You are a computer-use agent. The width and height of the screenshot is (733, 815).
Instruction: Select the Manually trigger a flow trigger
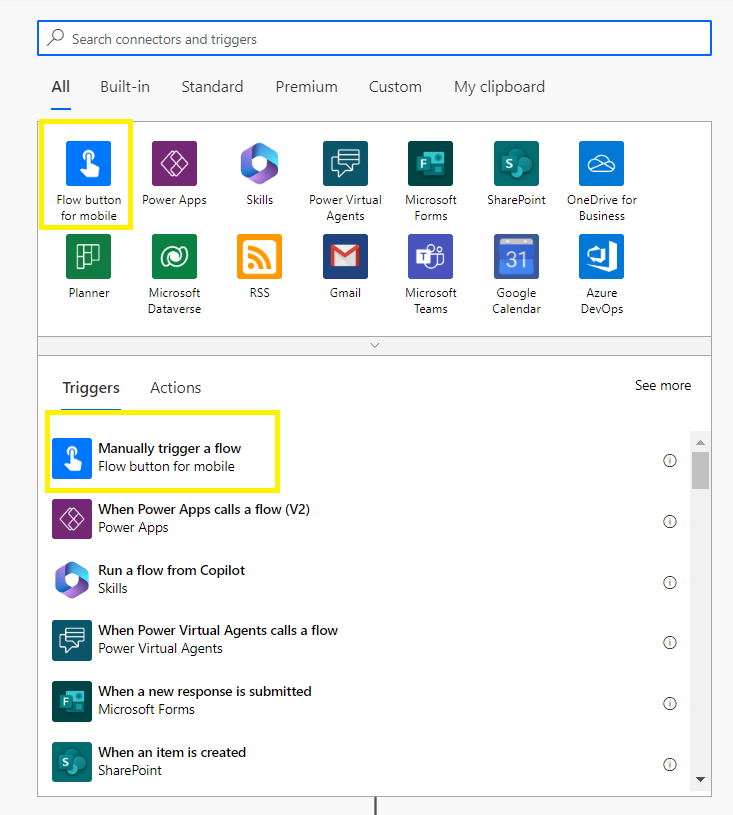click(x=170, y=457)
